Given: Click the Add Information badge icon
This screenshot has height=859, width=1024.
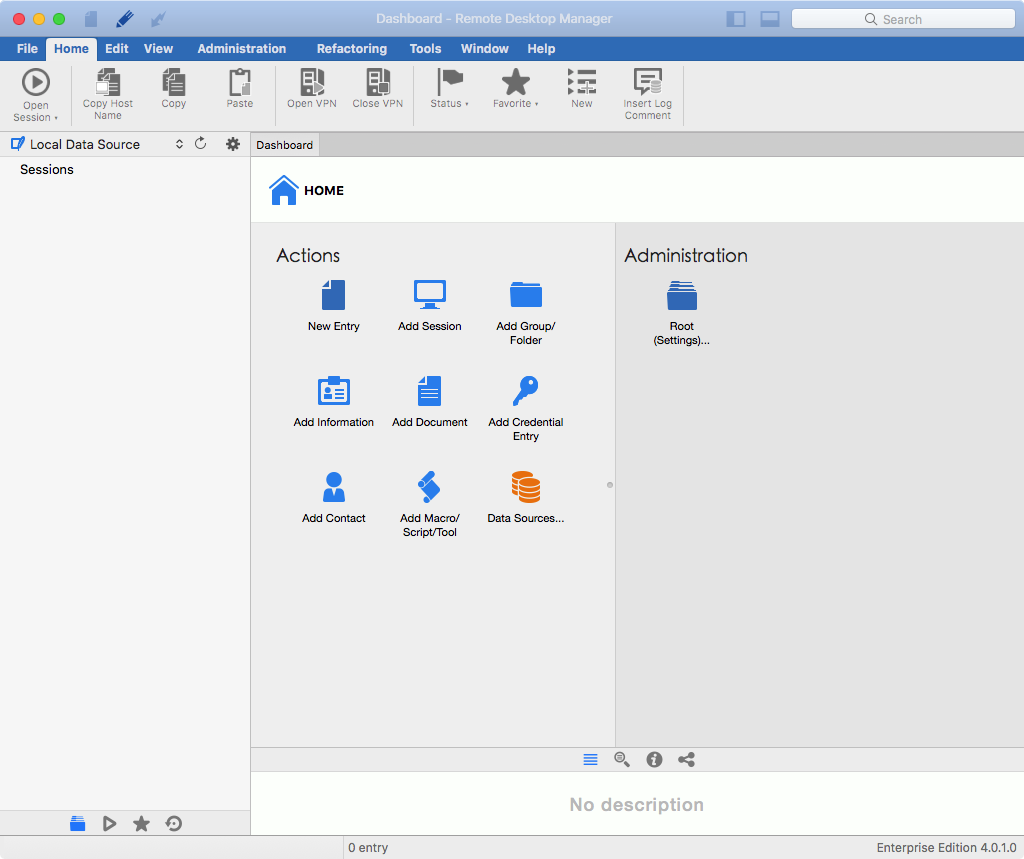Looking at the screenshot, I should pos(334,391).
